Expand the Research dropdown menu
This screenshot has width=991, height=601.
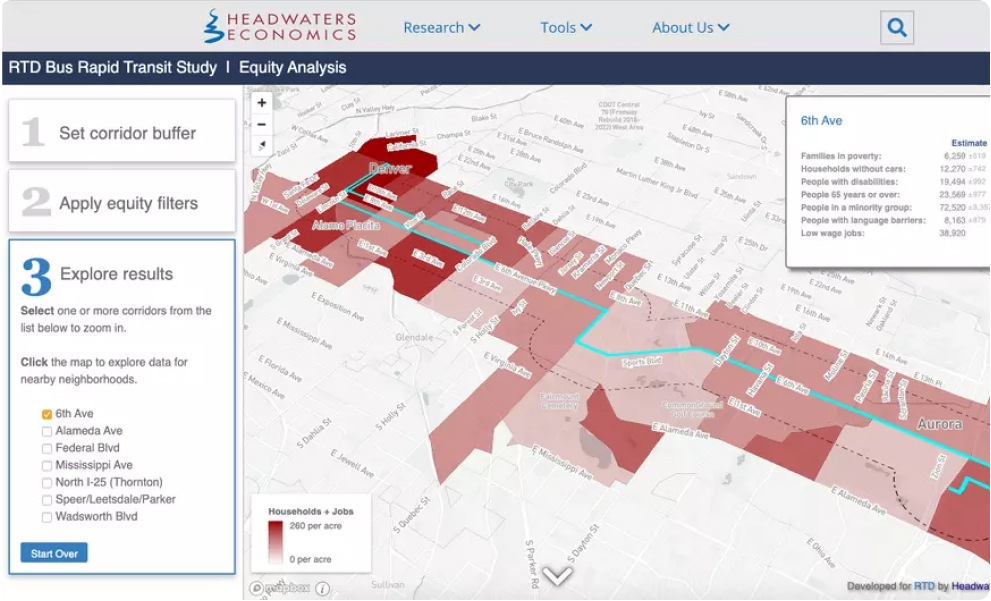tap(441, 28)
